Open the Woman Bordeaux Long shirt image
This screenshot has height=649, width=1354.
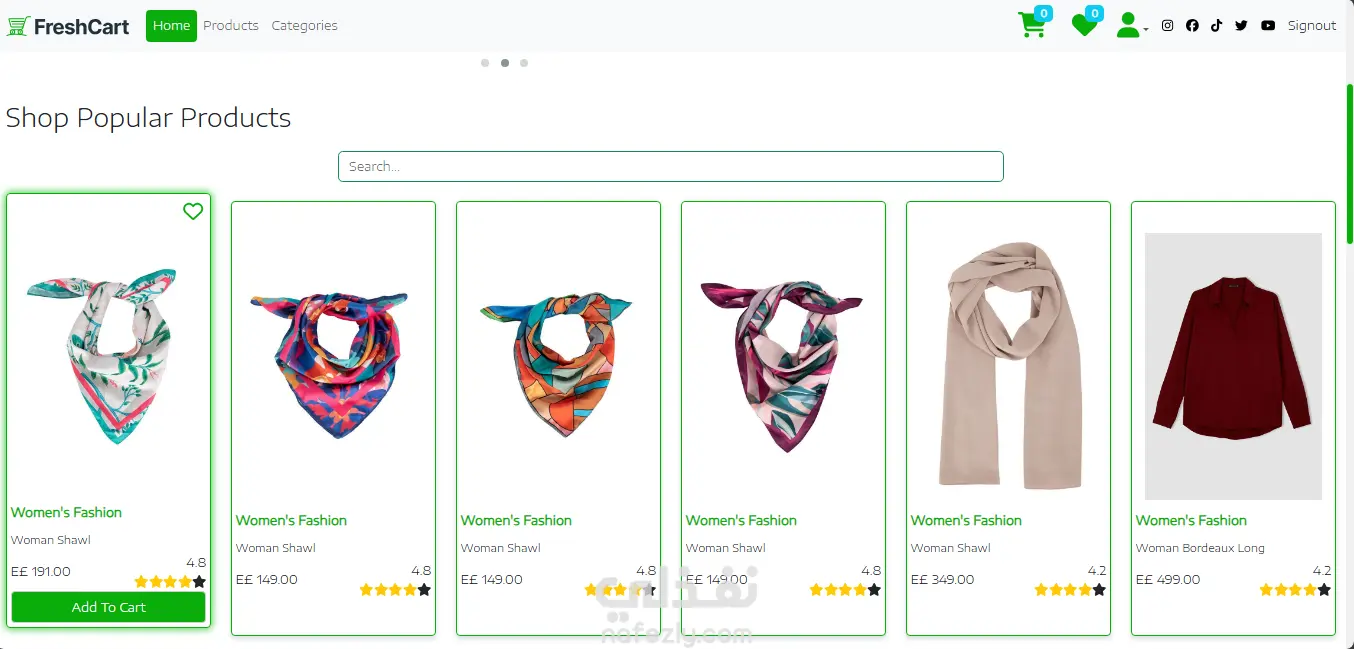[x=1233, y=366]
